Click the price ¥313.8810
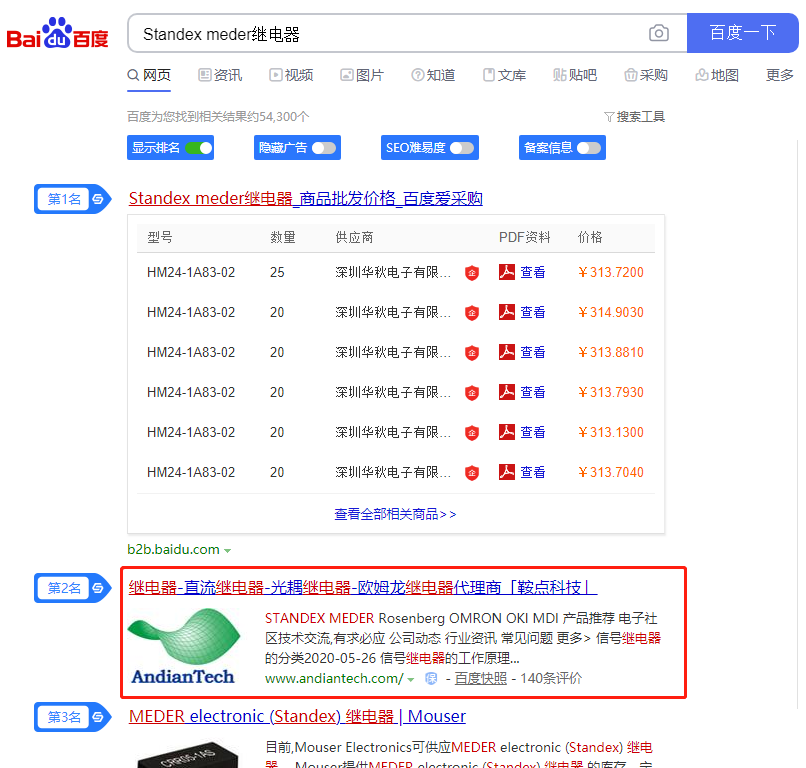 (x=611, y=352)
